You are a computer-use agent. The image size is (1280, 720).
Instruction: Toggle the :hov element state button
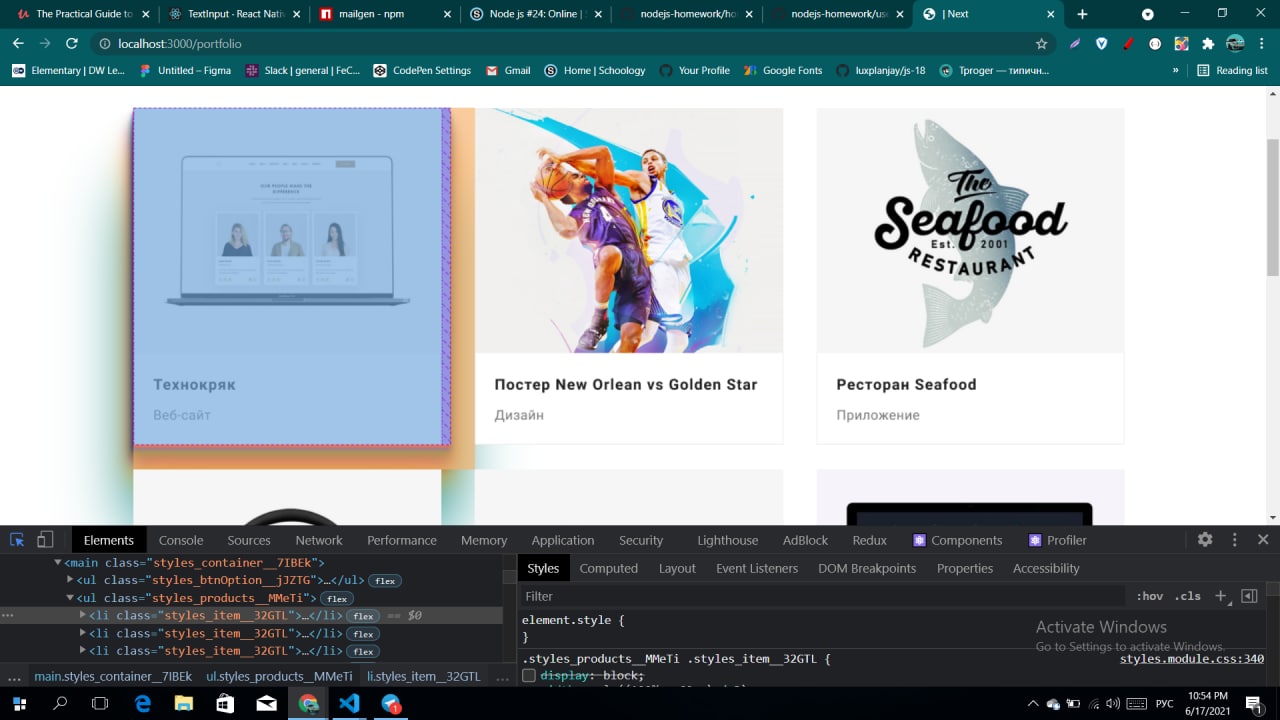(1150, 596)
